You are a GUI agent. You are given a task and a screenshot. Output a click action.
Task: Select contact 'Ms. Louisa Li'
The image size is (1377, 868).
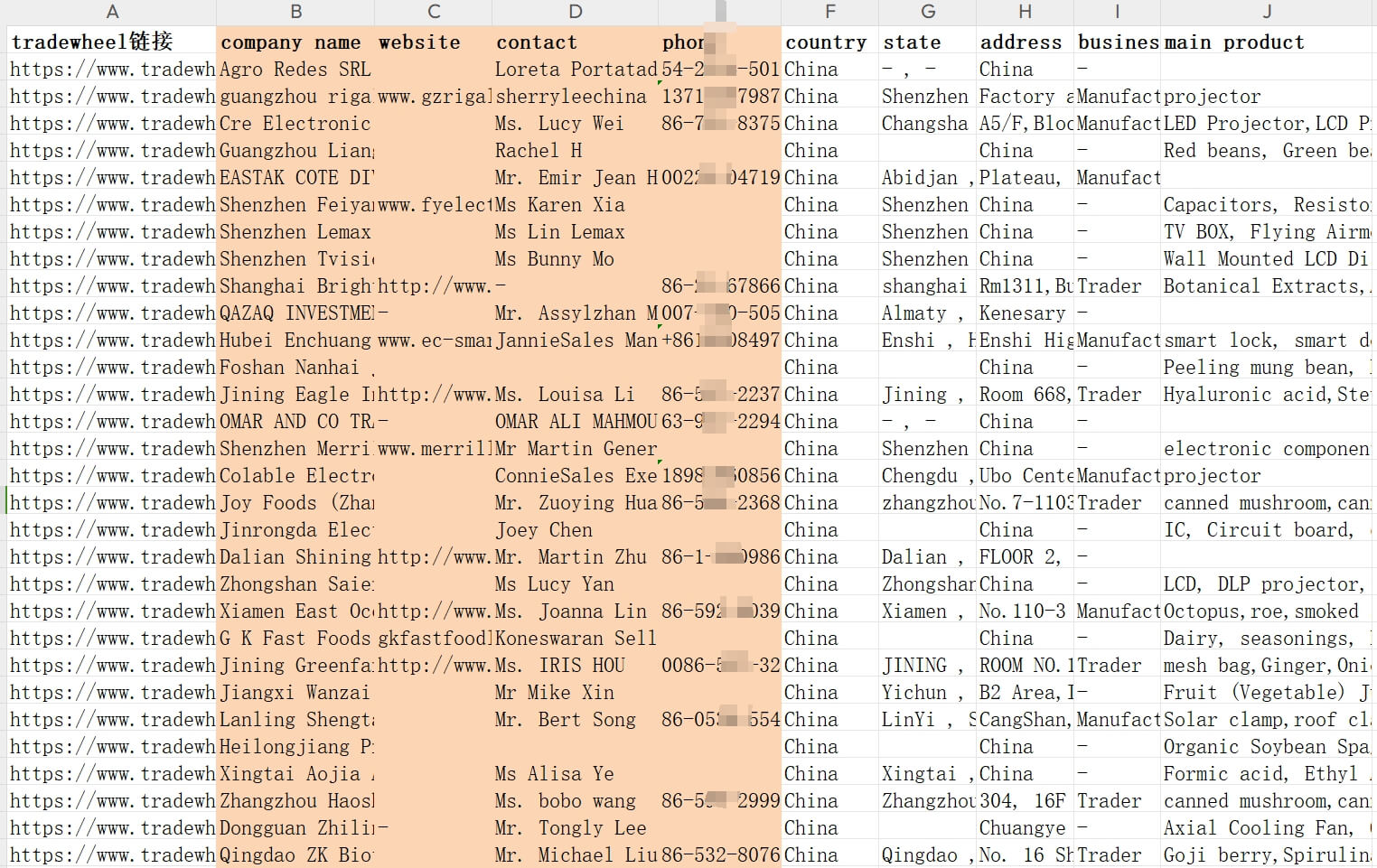tap(576, 394)
